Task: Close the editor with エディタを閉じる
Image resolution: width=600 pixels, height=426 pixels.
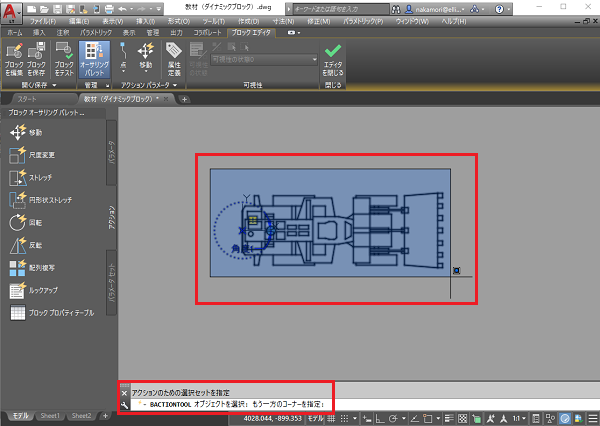Action: [333, 60]
